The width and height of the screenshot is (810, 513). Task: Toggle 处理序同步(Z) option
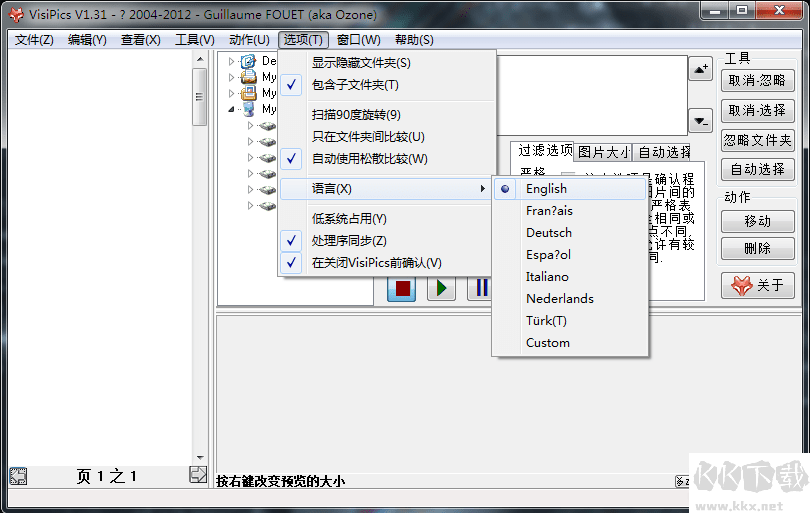[x=386, y=241]
